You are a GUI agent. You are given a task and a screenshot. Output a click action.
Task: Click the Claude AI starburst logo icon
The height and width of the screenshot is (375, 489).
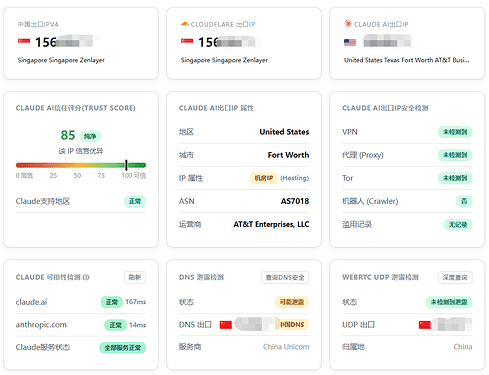pyautogui.click(x=348, y=24)
